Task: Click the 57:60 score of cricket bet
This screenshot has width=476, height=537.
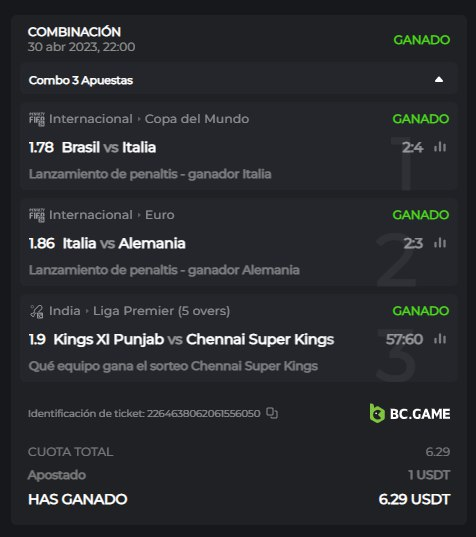Action: point(404,339)
